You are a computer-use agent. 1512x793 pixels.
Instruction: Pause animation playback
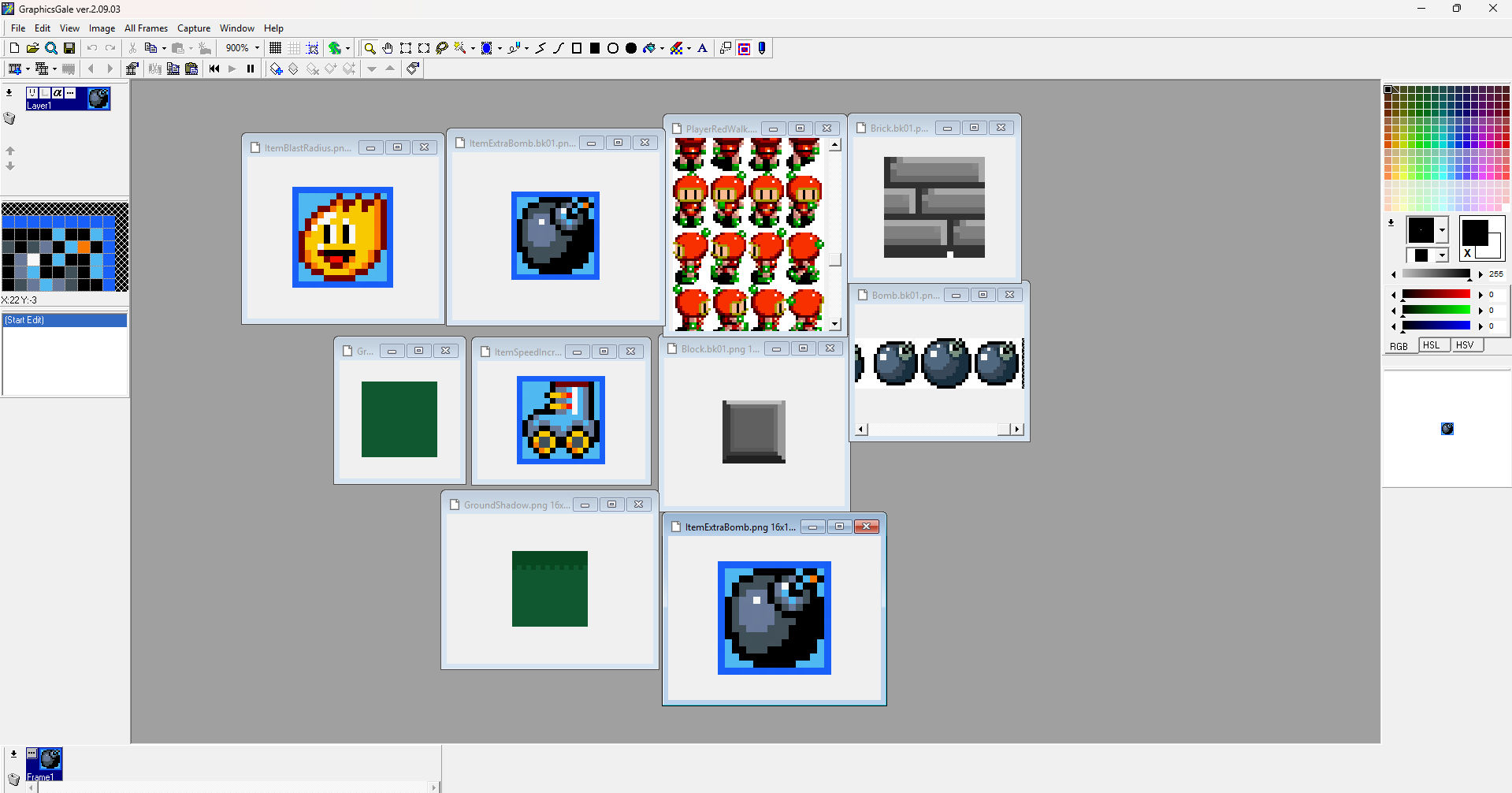[x=251, y=69]
